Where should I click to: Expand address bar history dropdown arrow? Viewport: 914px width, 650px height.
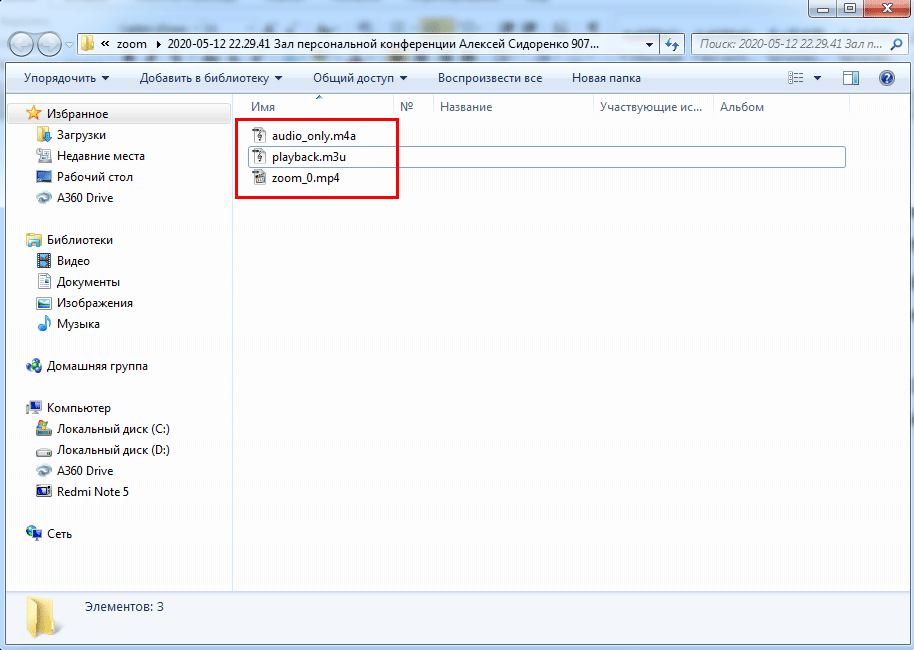[x=649, y=44]
